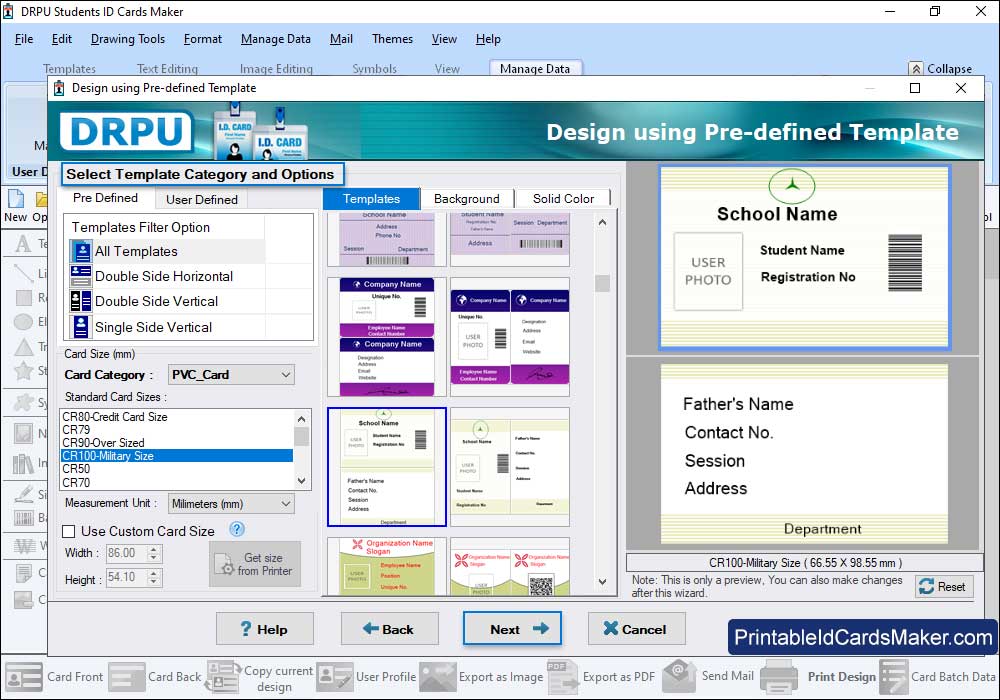The height and width of the screenshot is (700, 1000).
Task: Click the Cancel button
Action: click(x=636, y=629)
